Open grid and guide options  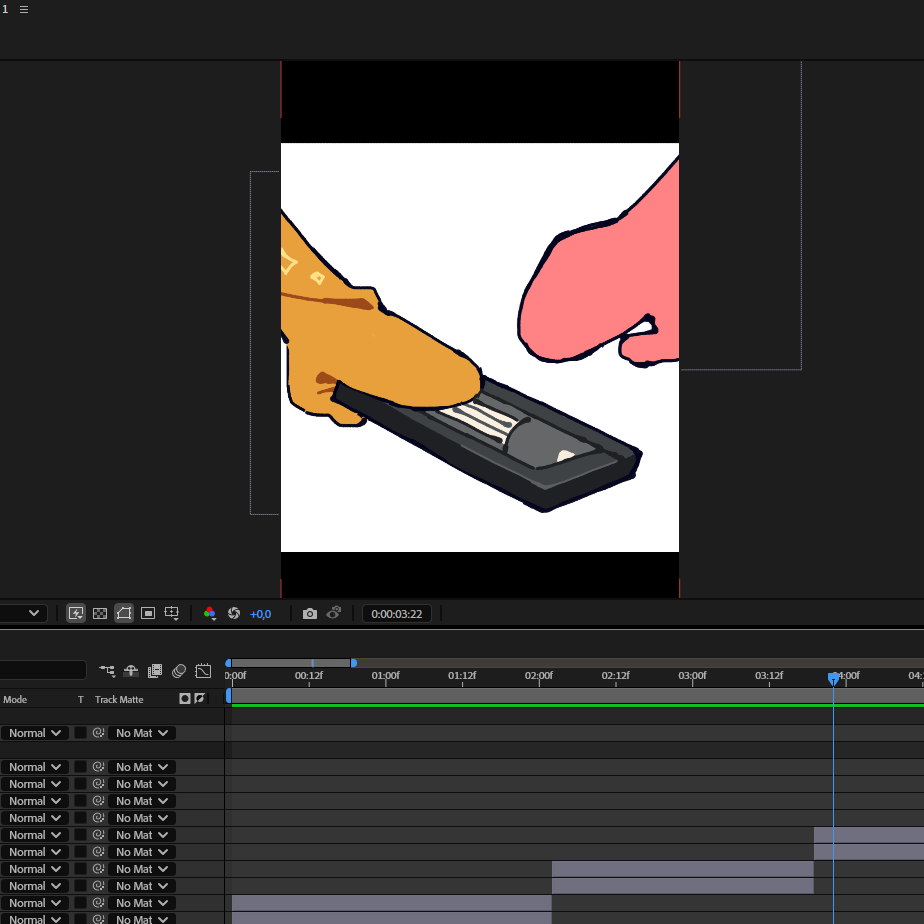tap(172, 613)
